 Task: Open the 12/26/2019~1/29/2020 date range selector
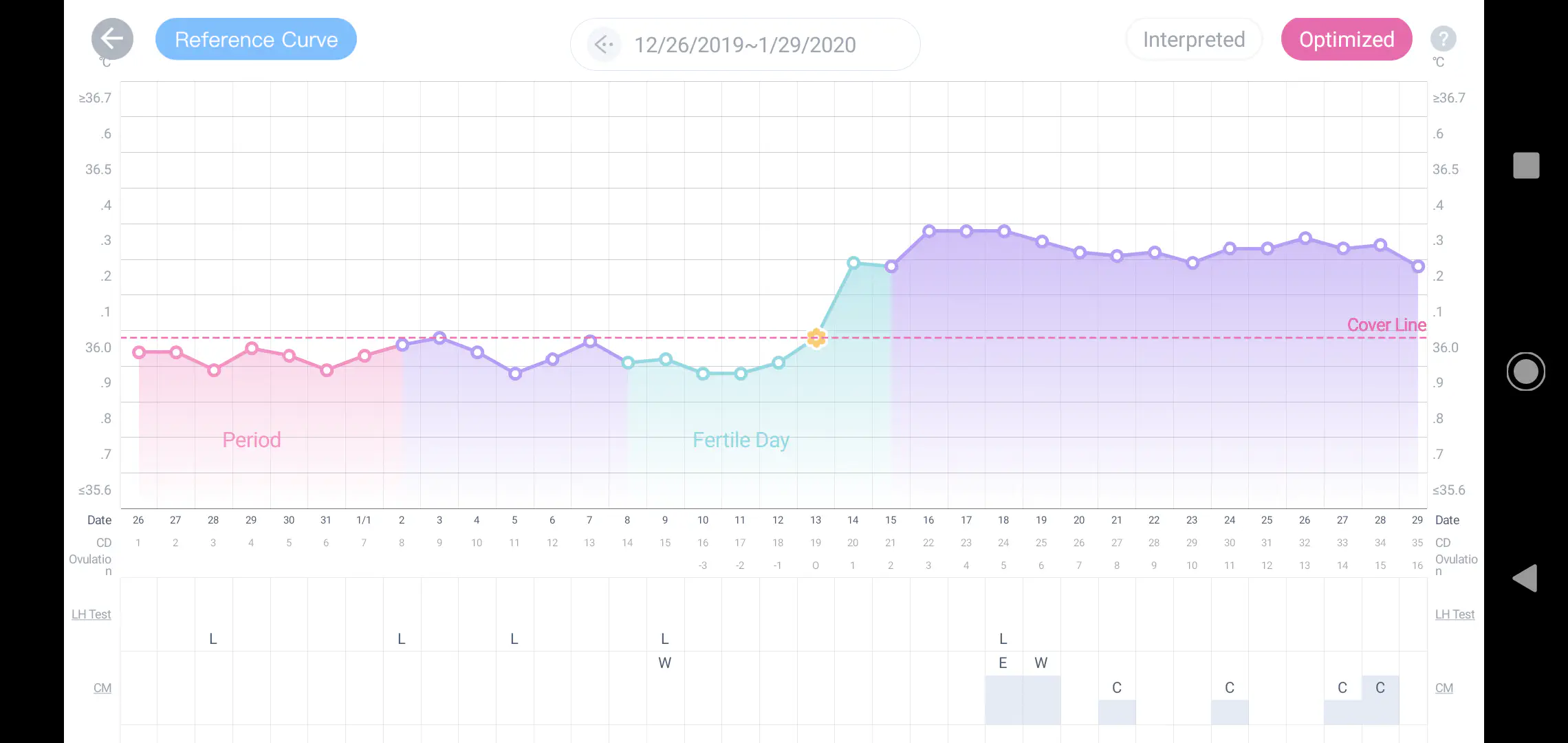click(745, 45)
